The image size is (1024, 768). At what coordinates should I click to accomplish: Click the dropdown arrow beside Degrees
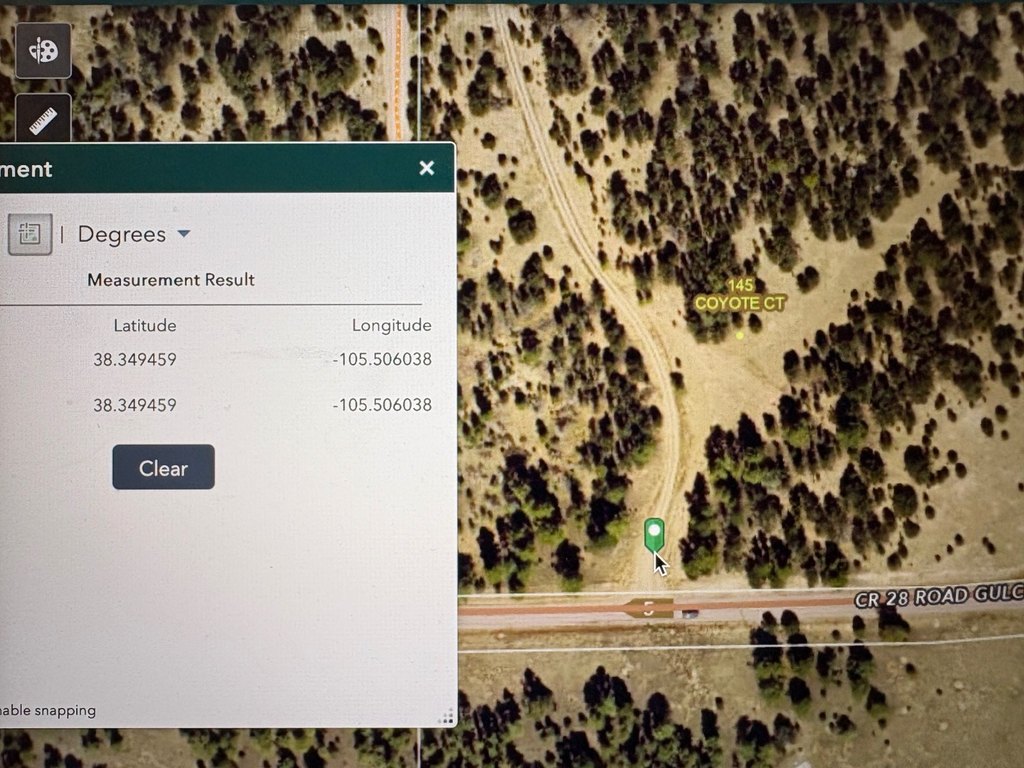[184, 234]
